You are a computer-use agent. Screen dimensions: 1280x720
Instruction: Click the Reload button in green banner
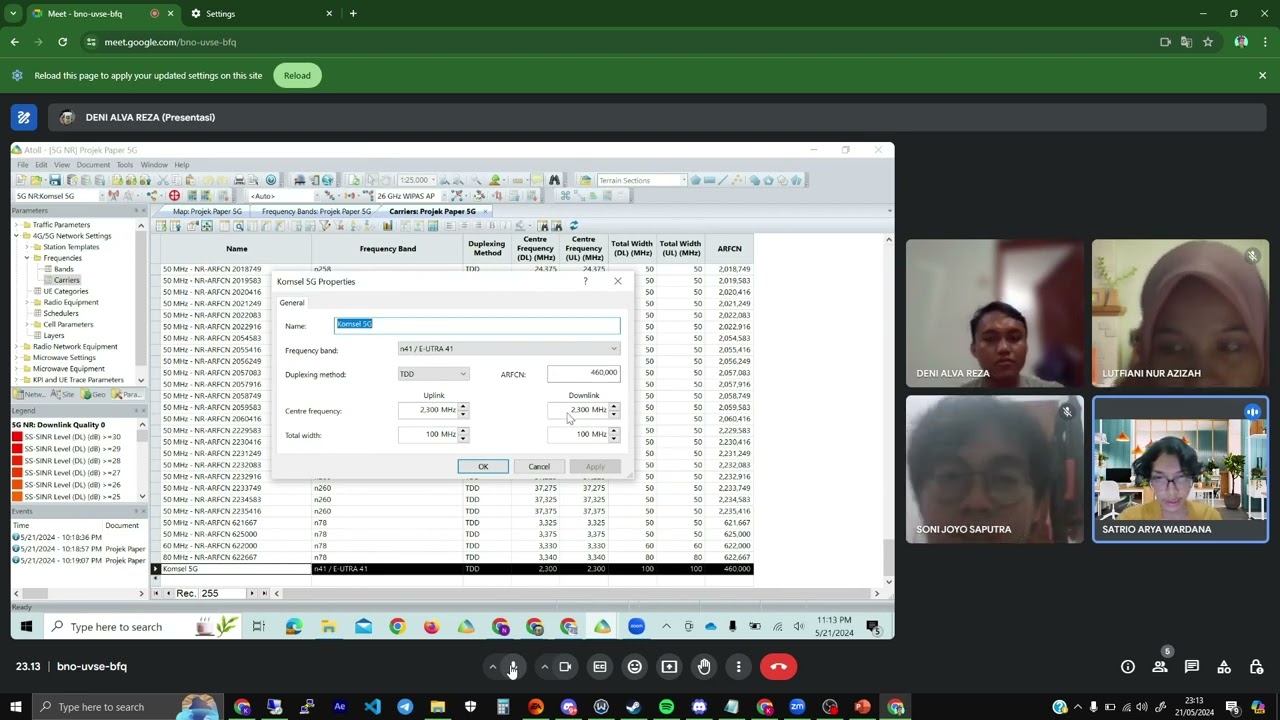click(297, 76)
